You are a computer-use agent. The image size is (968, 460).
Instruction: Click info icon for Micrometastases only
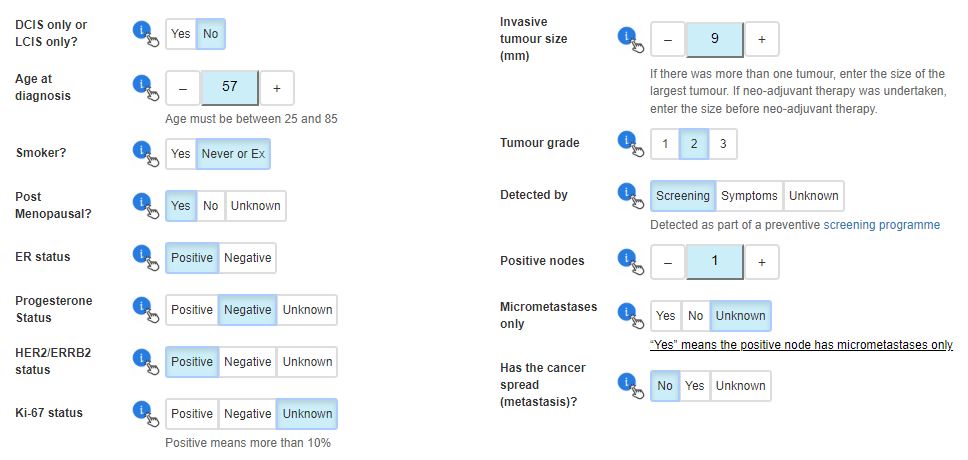click(630, 316)
